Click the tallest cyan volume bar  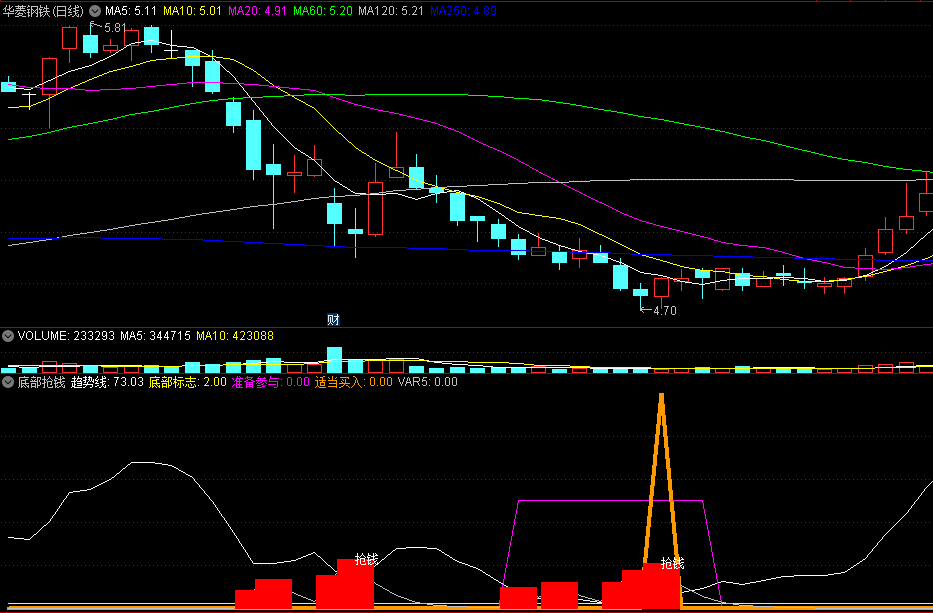point(334,359)
